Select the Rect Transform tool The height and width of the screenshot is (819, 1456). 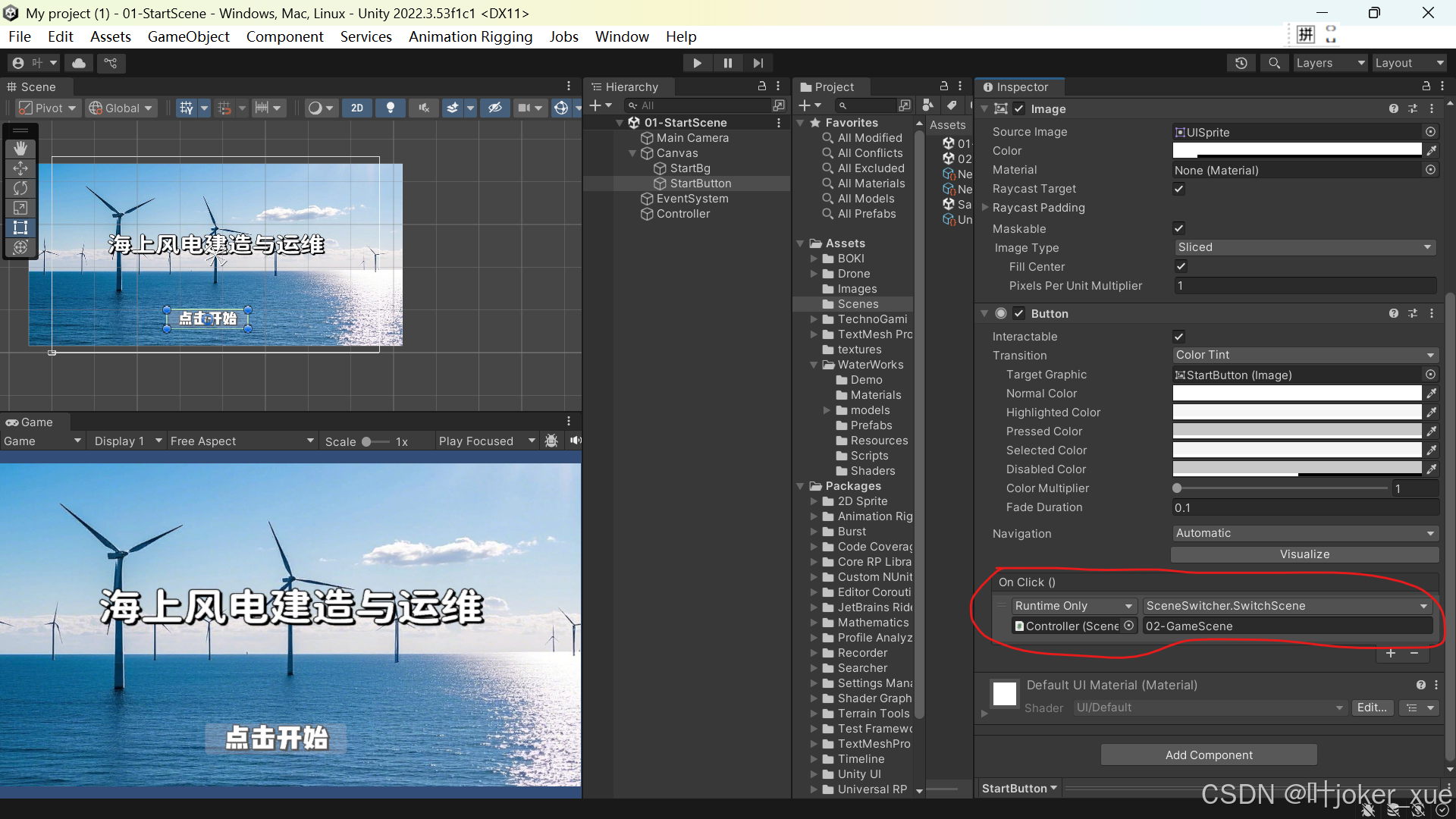[x=20, y=227]
